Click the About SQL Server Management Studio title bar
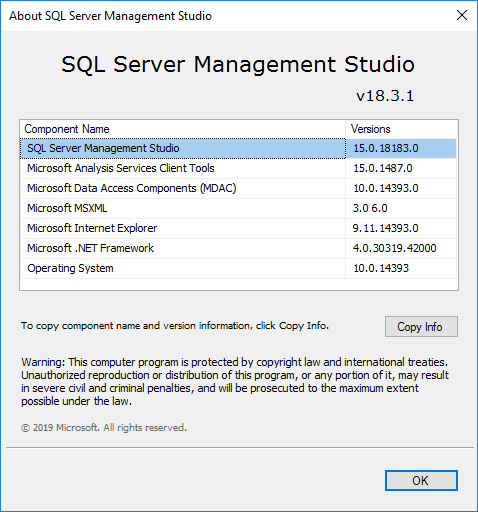Viewport: 478px width, 512px height. coord(227,16)
